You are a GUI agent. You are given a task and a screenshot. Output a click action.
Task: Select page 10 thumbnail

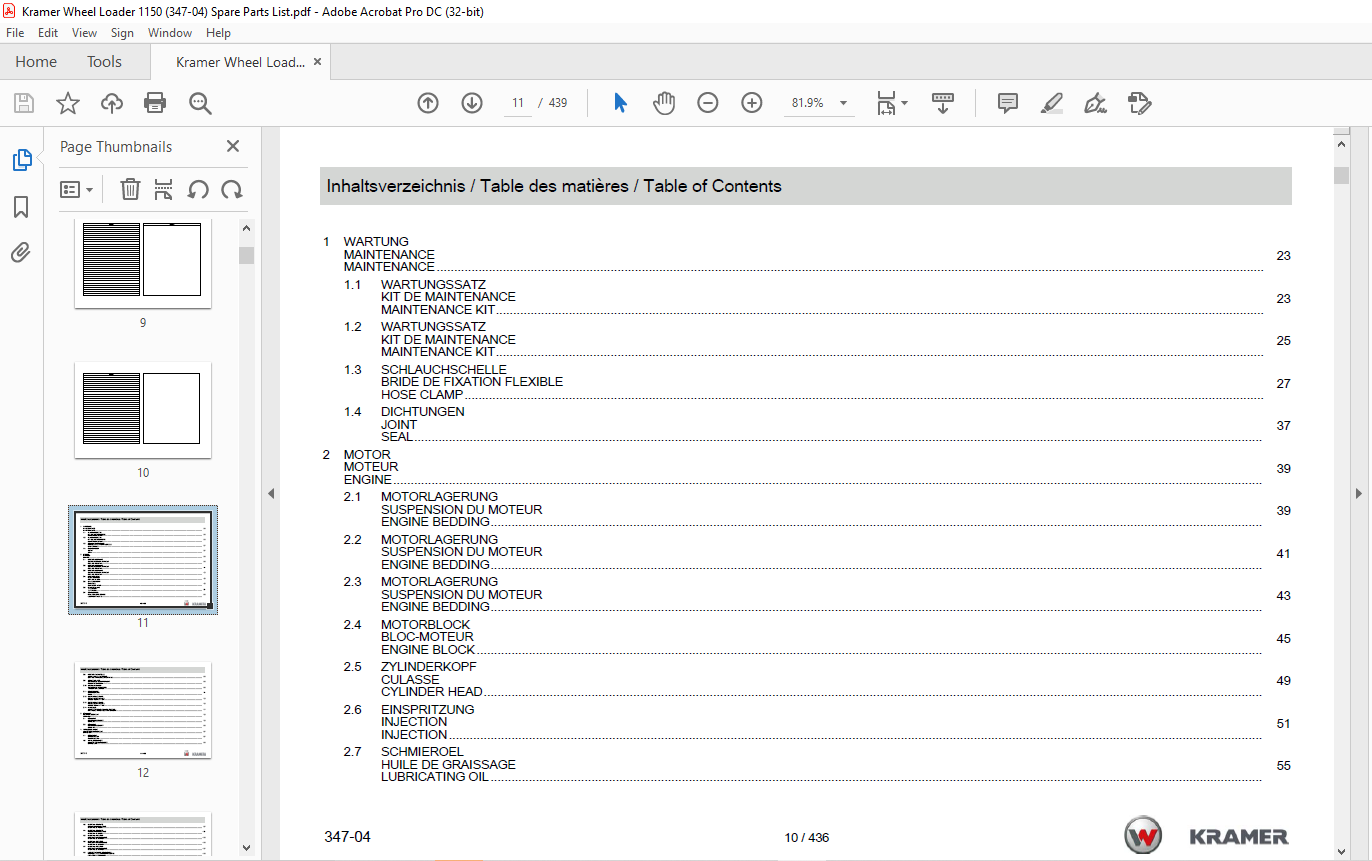(143, 410)
